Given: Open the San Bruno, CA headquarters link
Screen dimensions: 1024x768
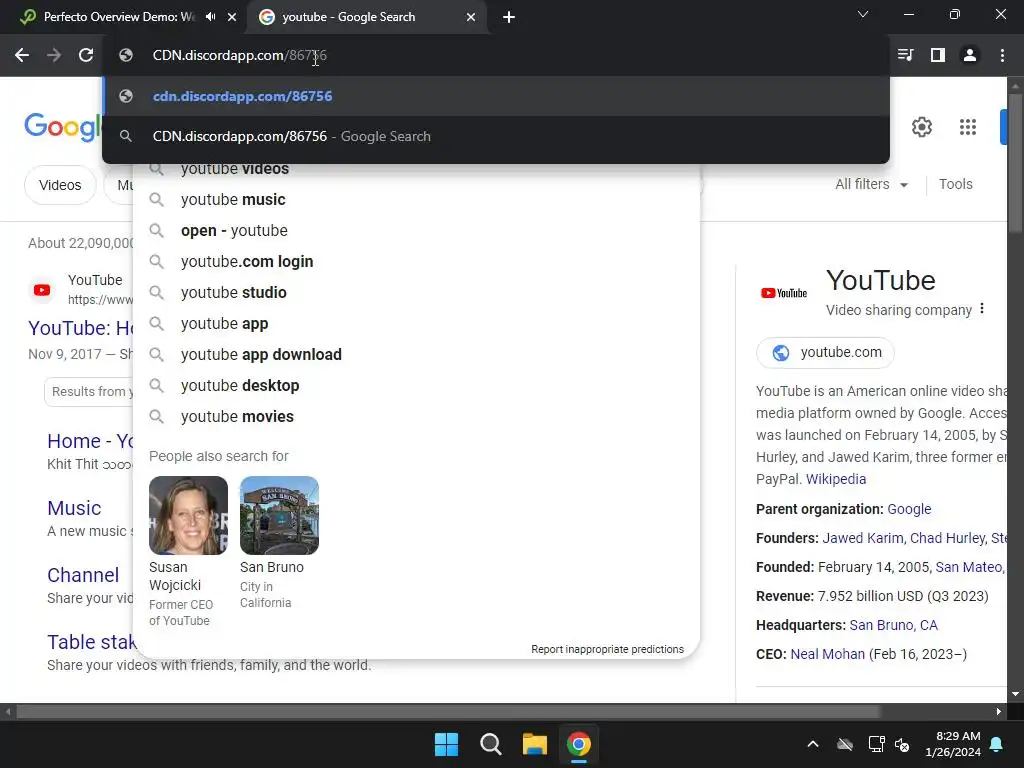Looking at the screenshot, I should tap(893, 625).
